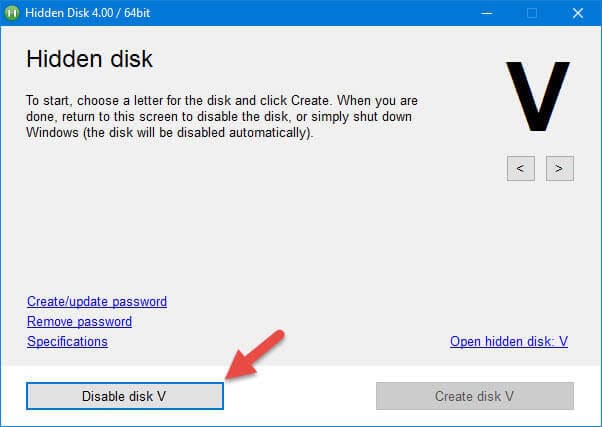Minimize the Hidden Disk window
The width and height of the screenshot is (602, 427).
(486, 13)
